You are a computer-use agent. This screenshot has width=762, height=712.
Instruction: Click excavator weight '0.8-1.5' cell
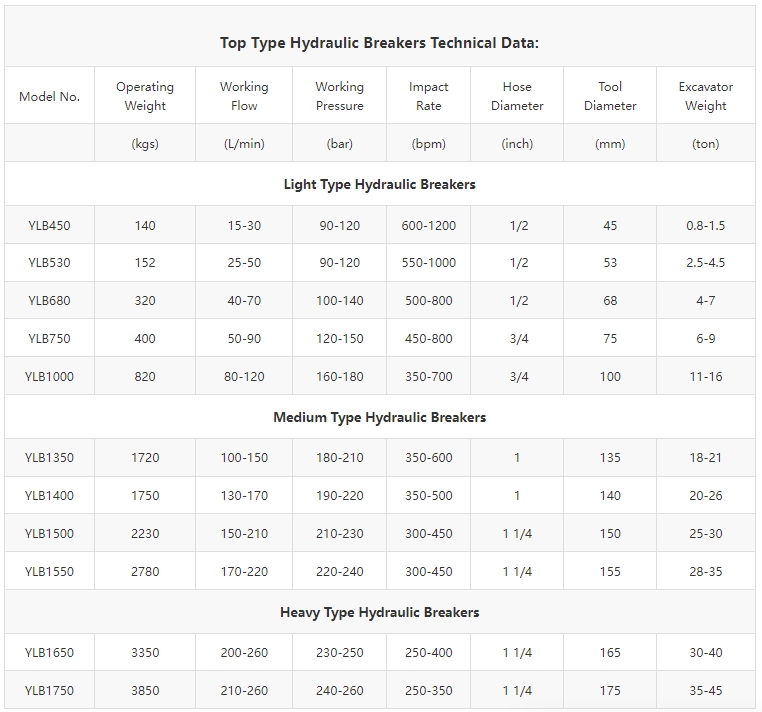pos(706,226)
